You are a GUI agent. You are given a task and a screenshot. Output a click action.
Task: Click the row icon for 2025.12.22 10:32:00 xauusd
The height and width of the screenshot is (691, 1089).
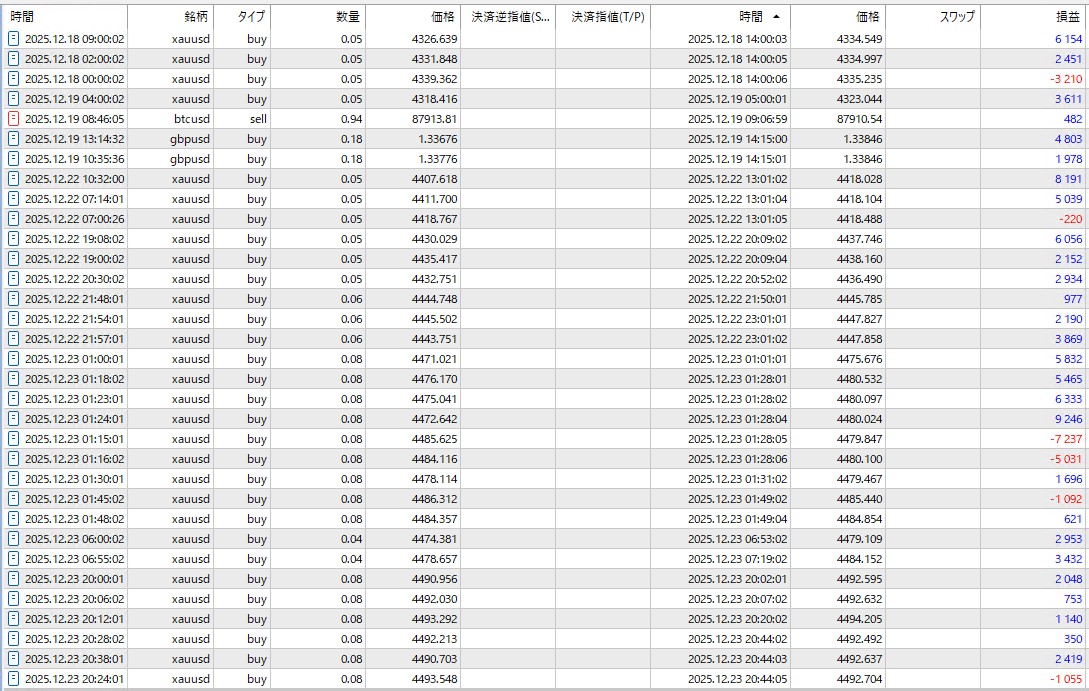click(14, 179)
